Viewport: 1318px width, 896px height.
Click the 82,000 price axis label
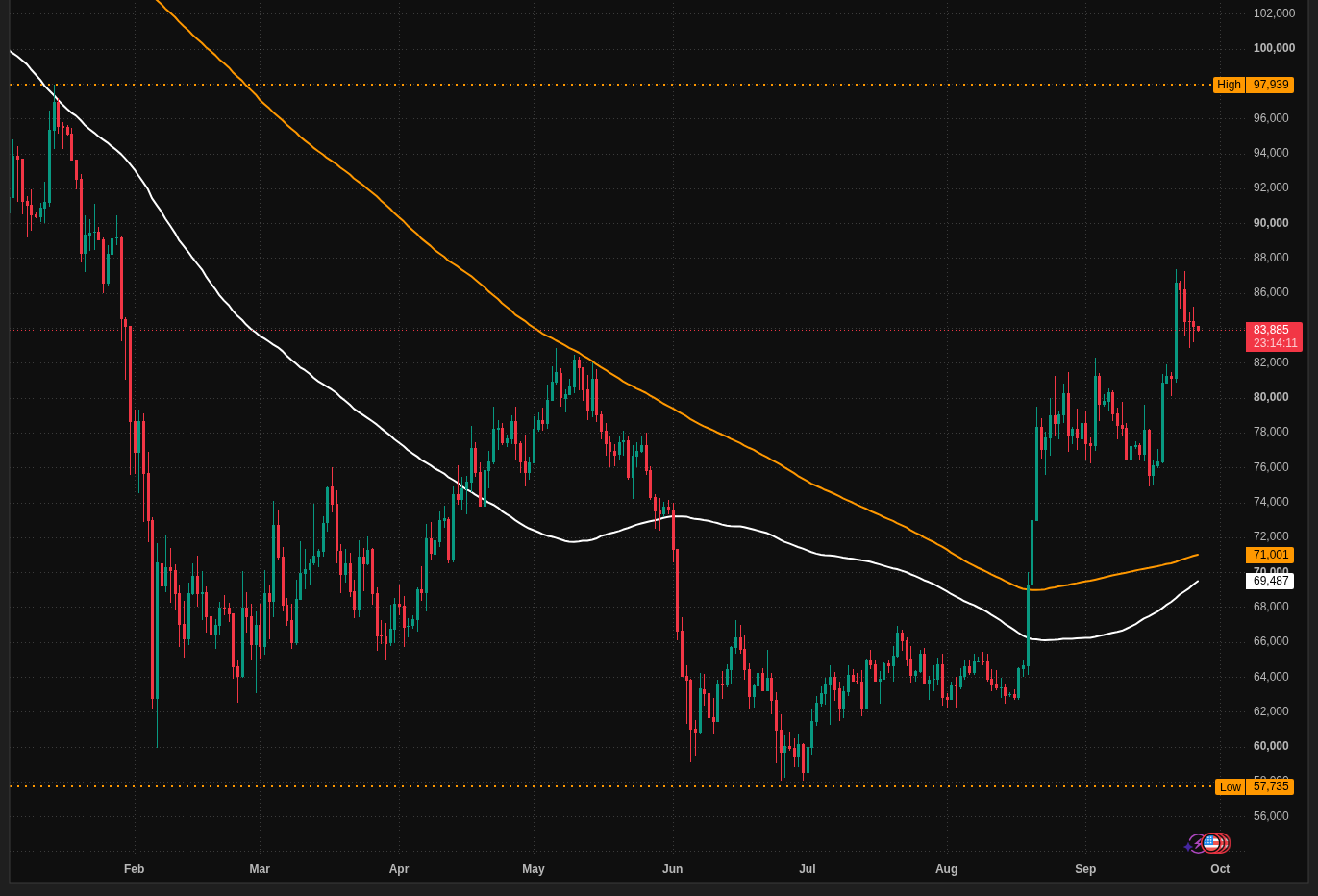[x=1271, y=362]
